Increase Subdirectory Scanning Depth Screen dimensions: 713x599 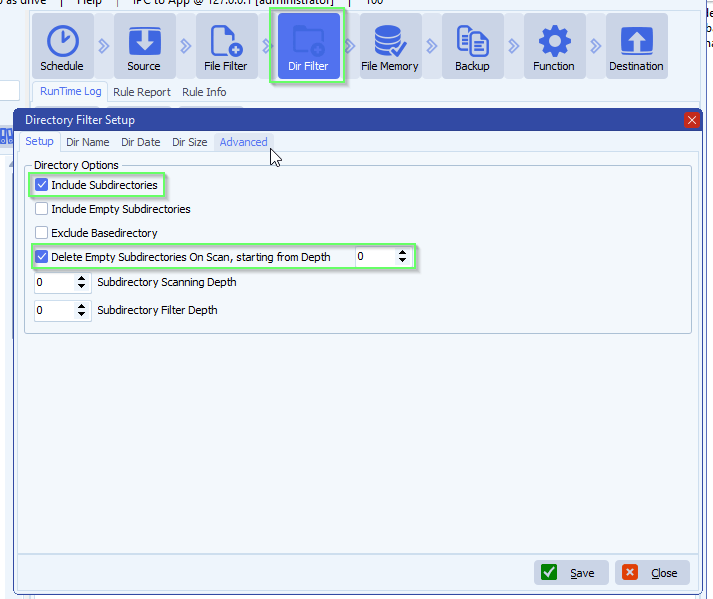[81, 278]
